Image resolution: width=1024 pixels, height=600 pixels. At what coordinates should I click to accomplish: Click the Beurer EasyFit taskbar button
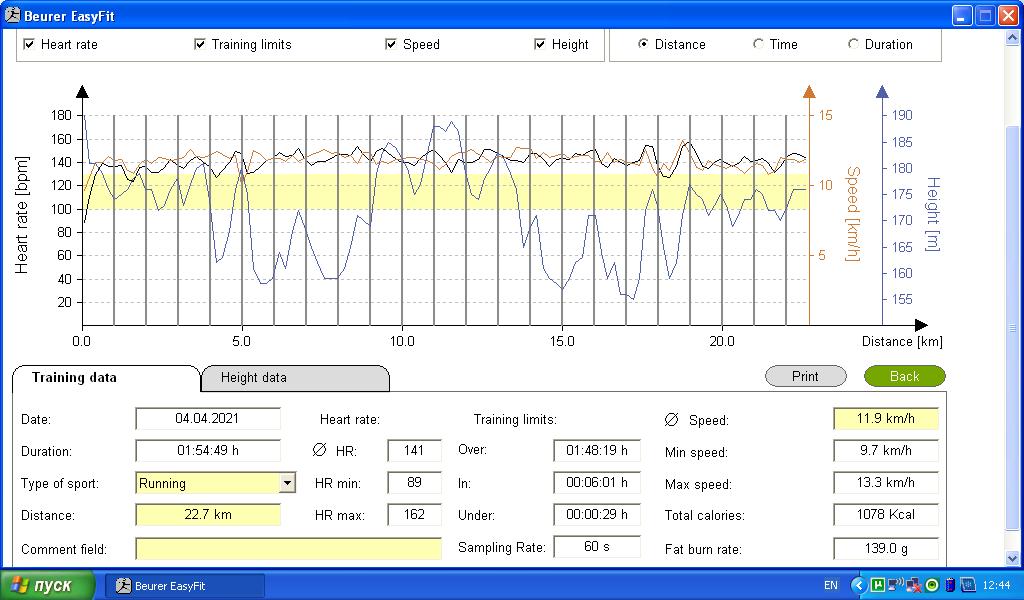click(x=185, y=586)
